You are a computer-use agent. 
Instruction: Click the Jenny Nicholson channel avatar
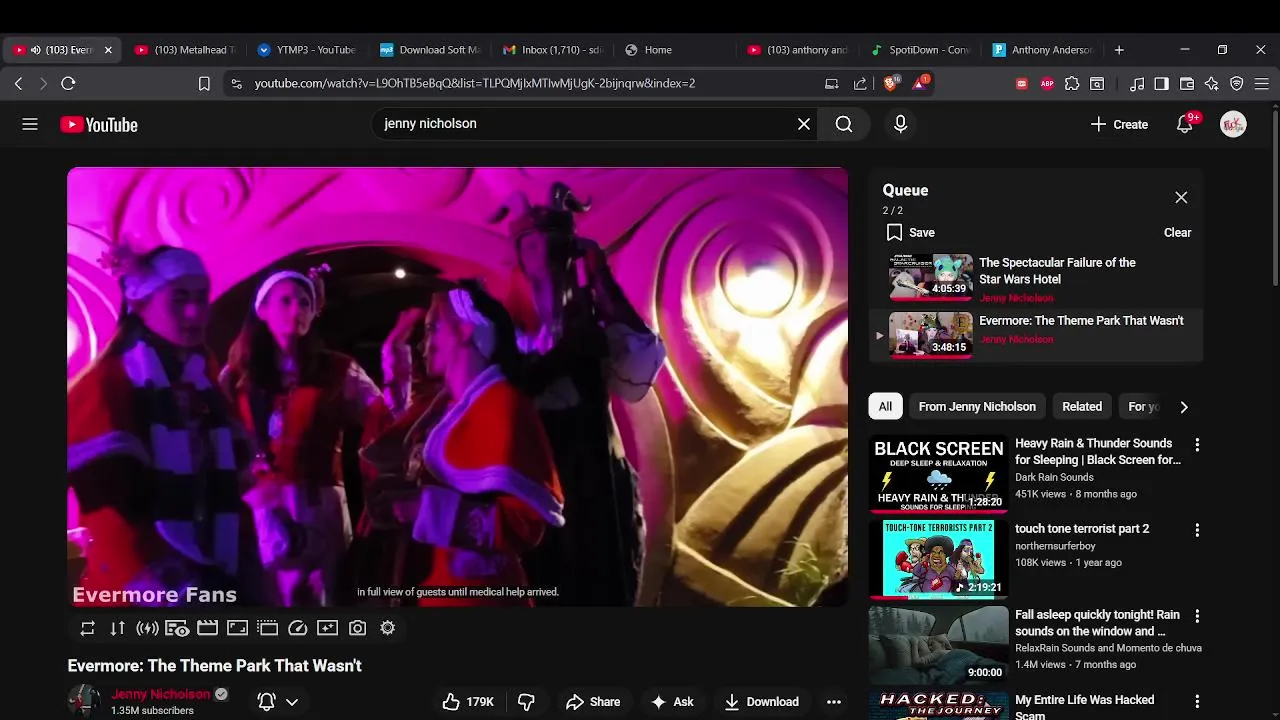point(84,701)
